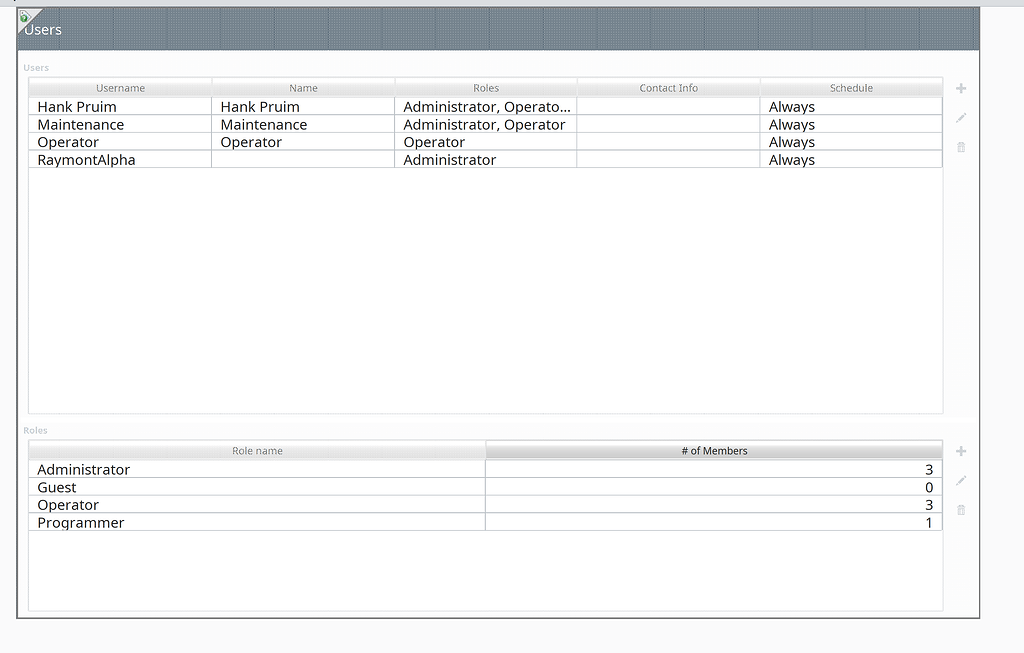Sort users by the Roles column header
Image resolution: width=1024 pixels, height=653 pixels.
(x=486, y=88)
